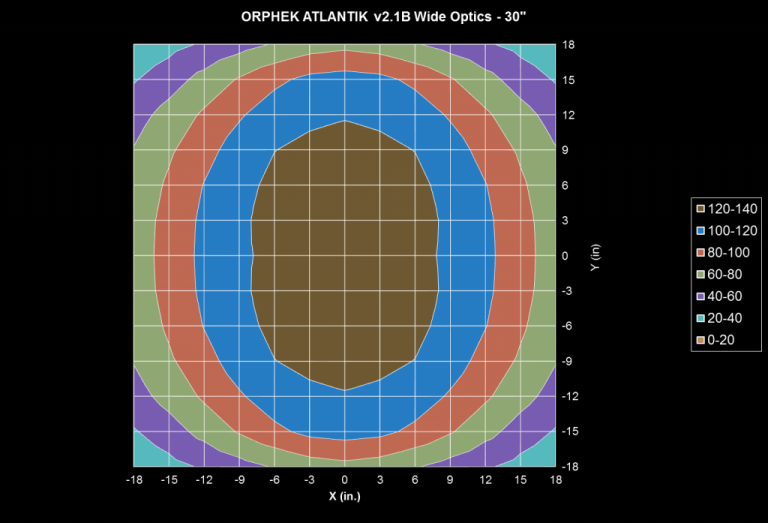Click X-axis tick label -6
This screenshot has height=523, width=768.
pos(274,480)
